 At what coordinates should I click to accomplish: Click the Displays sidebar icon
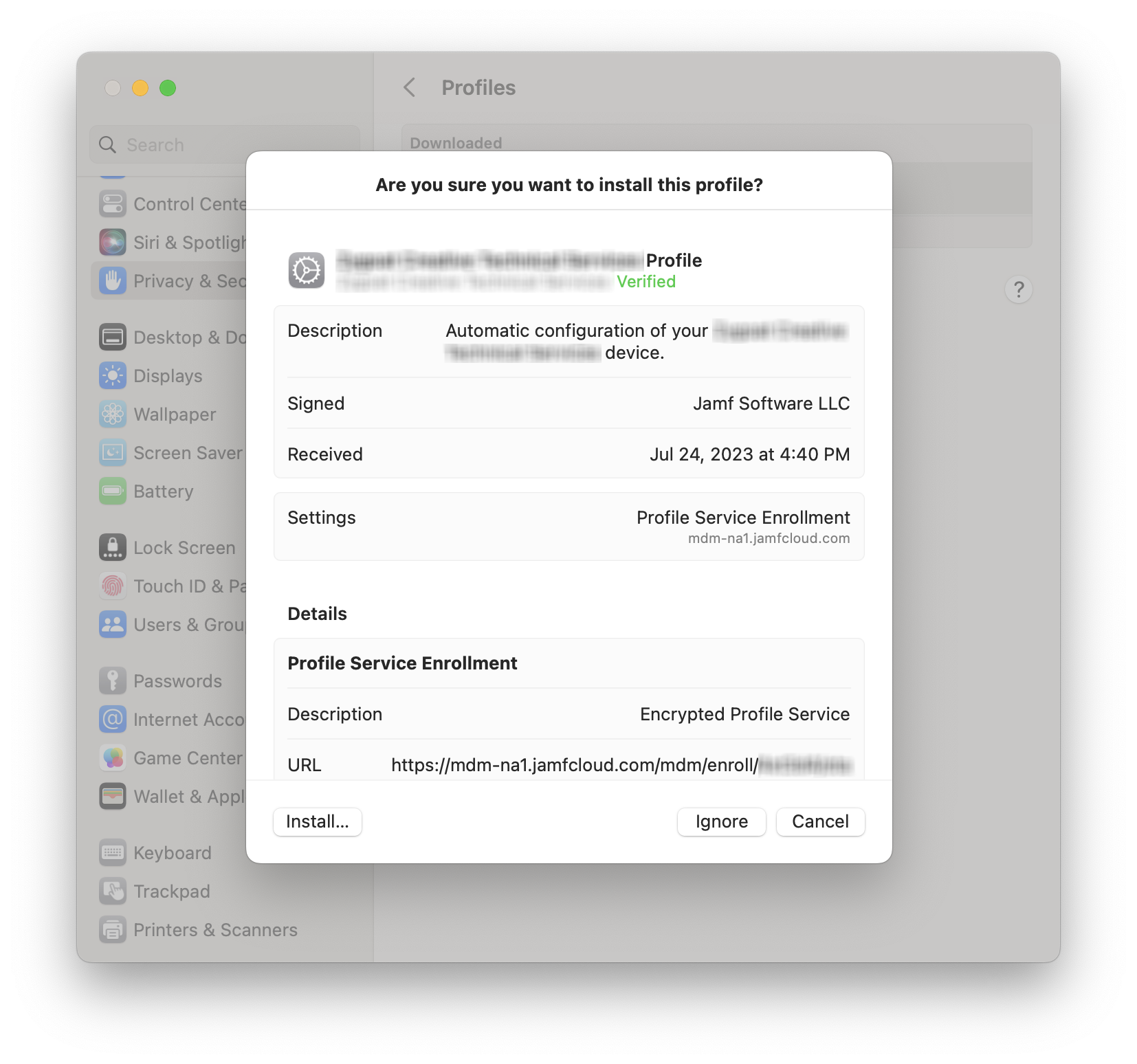pos(113,376)
